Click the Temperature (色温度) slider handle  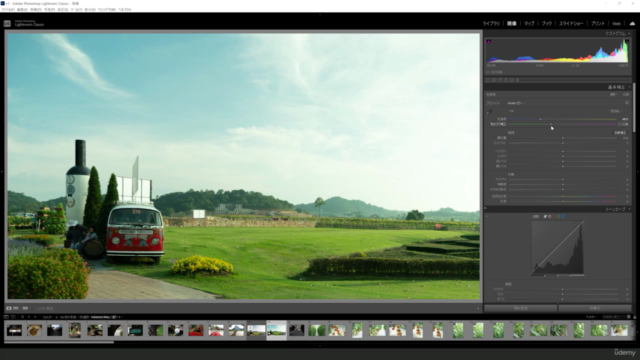pos(540,119)
